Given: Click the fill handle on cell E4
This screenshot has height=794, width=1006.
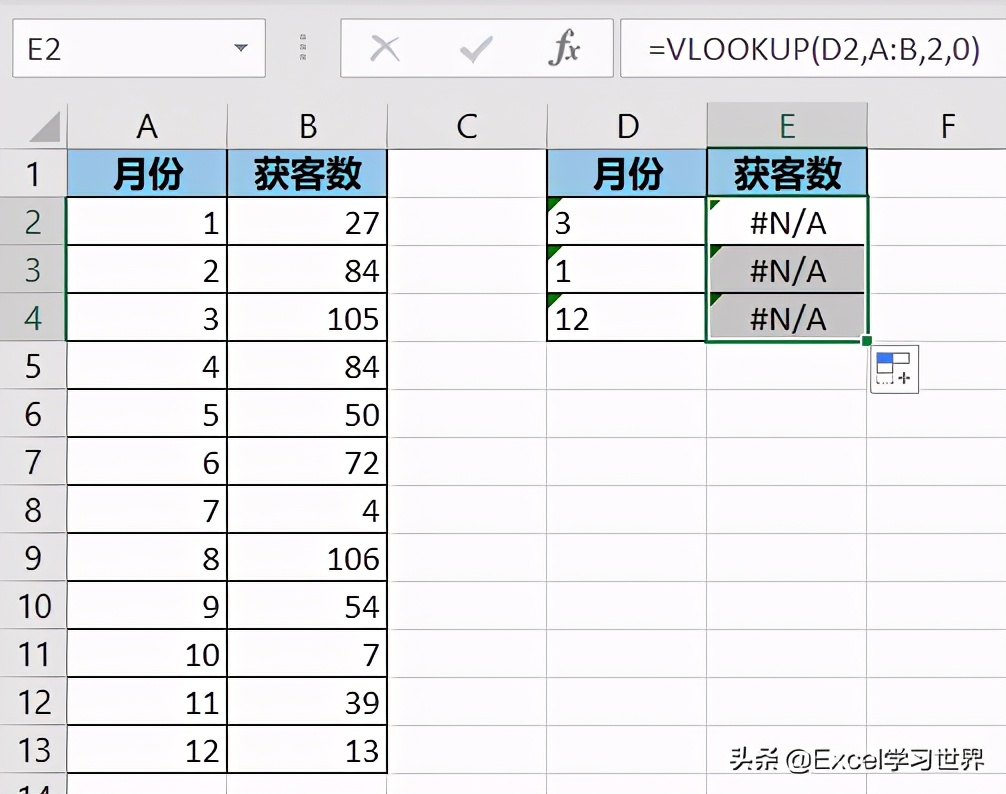Looking at the screenshot, I should click(x=867, y=339).
